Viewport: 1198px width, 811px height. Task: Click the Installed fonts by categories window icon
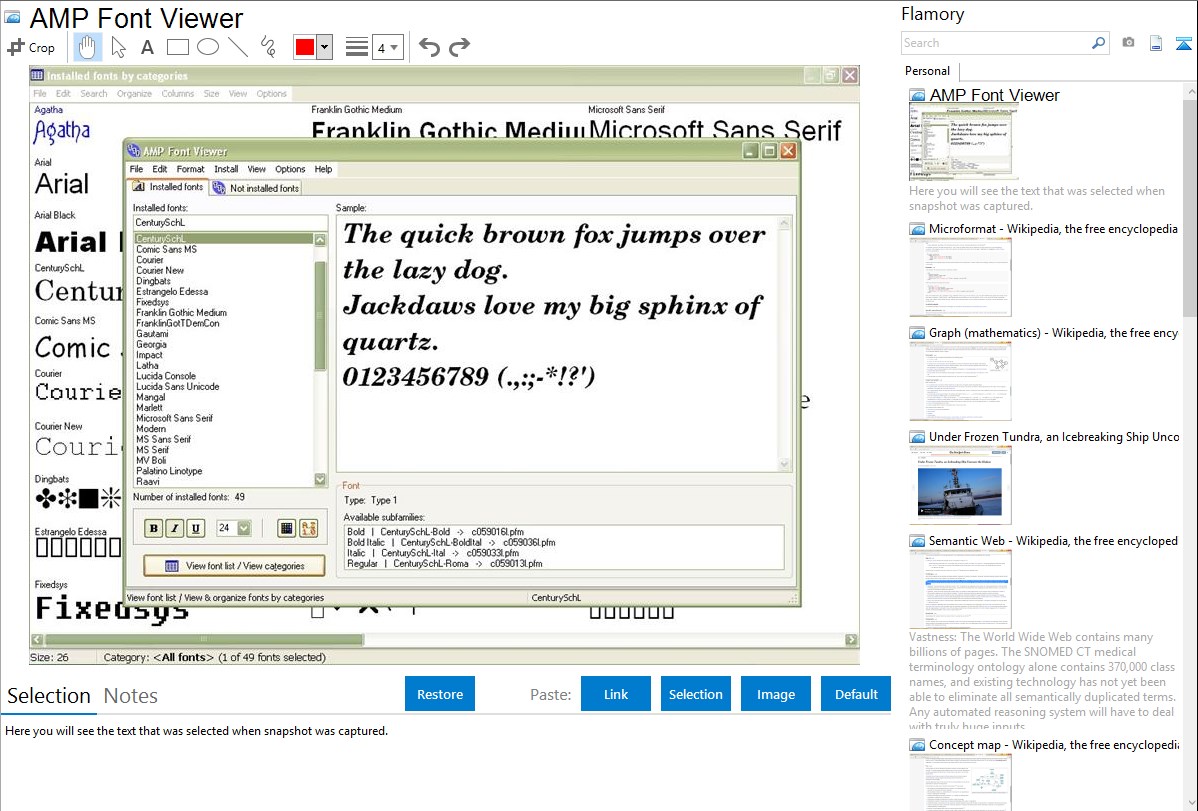(x=37, y=75)
